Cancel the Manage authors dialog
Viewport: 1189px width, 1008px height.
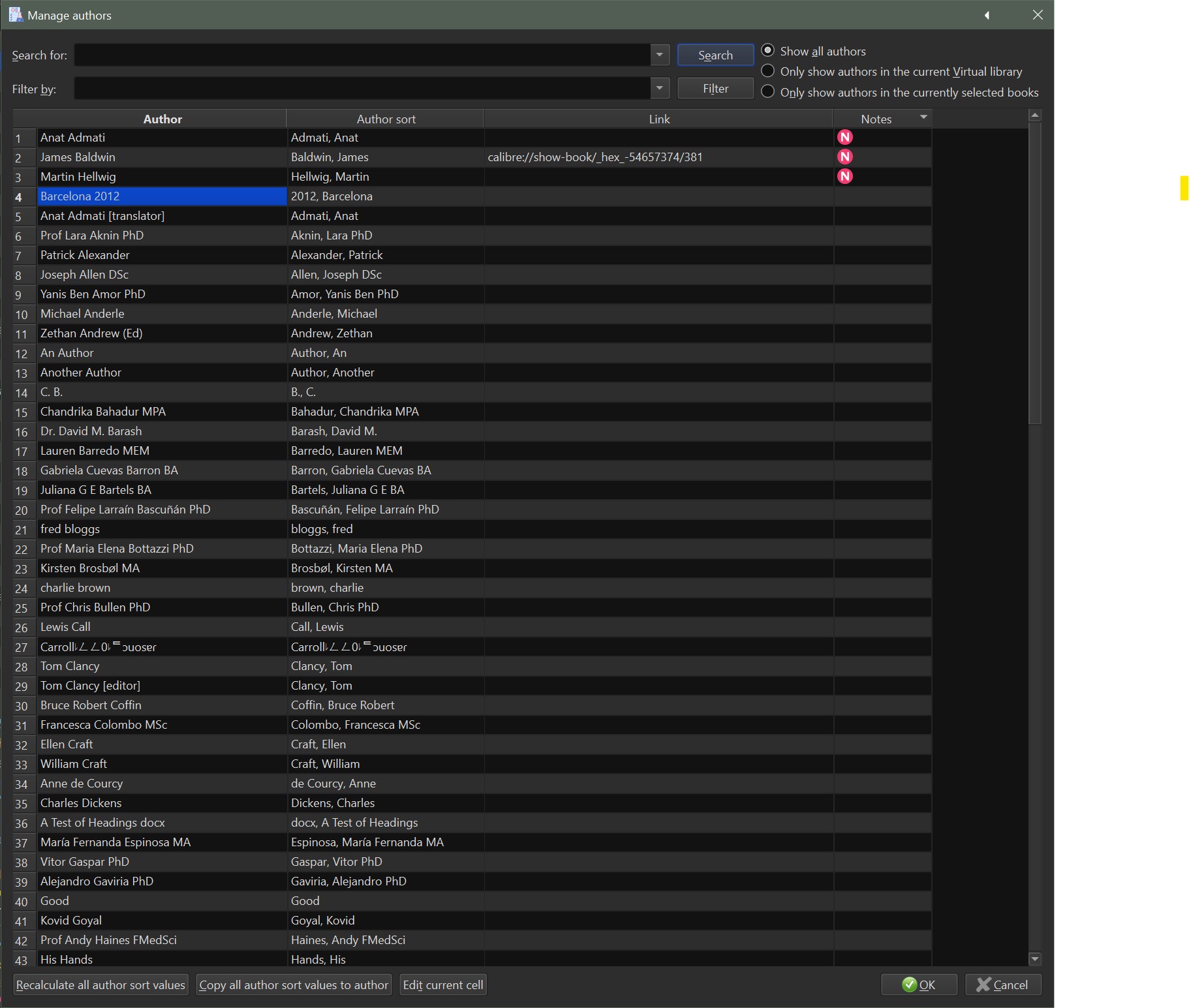click(1003, 985)
